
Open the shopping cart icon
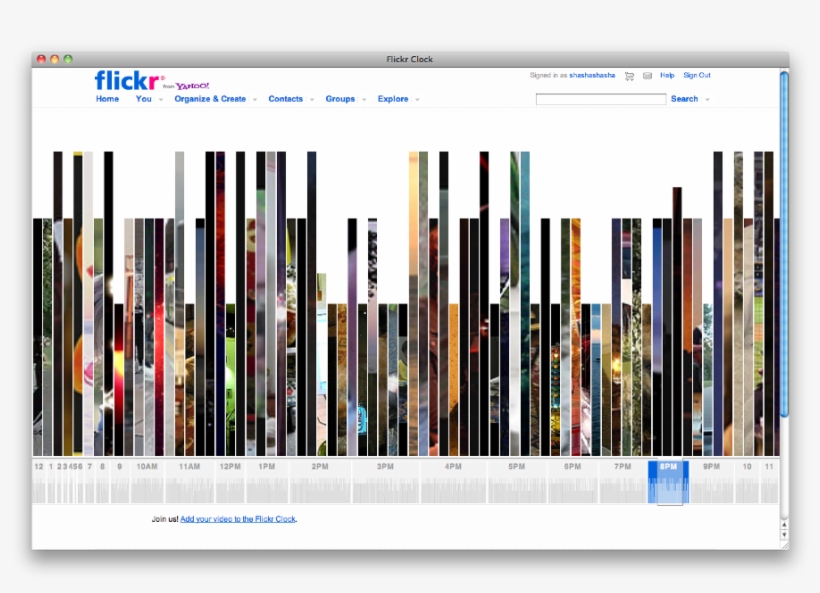tap(629, 75)
